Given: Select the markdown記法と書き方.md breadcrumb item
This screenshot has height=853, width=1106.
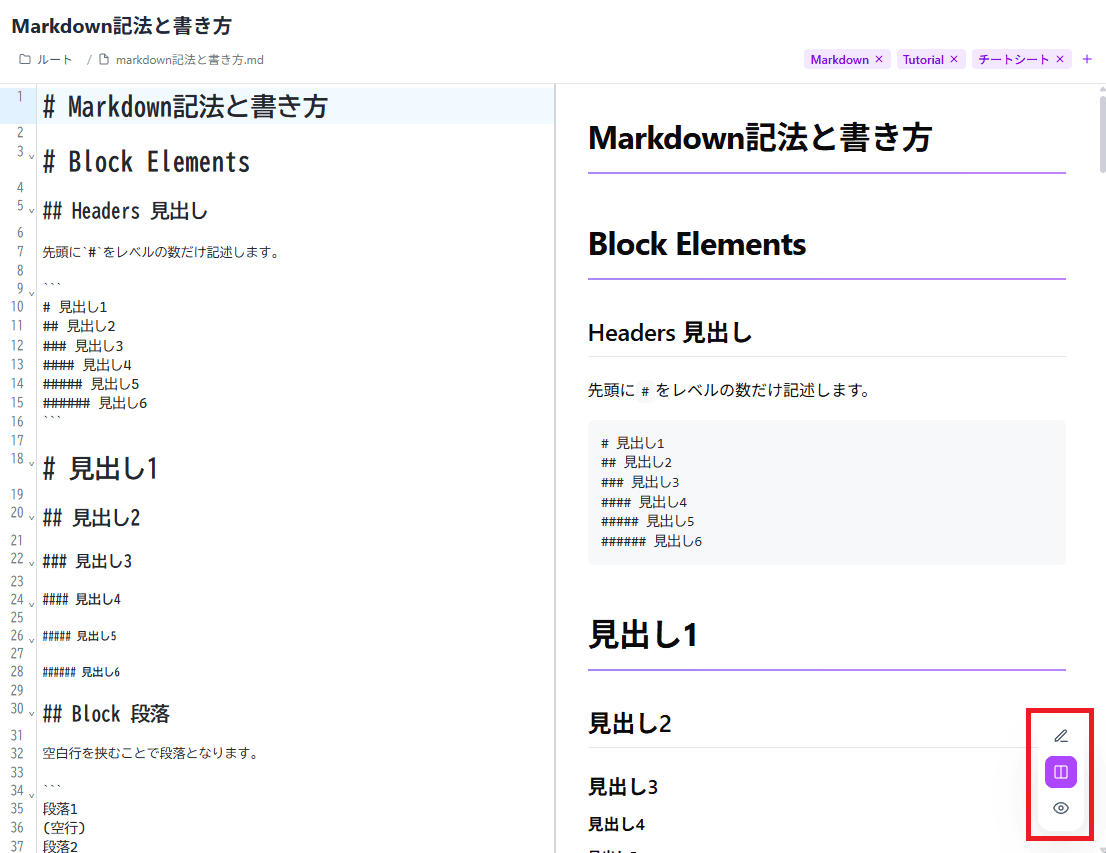Looking at the screenshot, I should (188, 59).
